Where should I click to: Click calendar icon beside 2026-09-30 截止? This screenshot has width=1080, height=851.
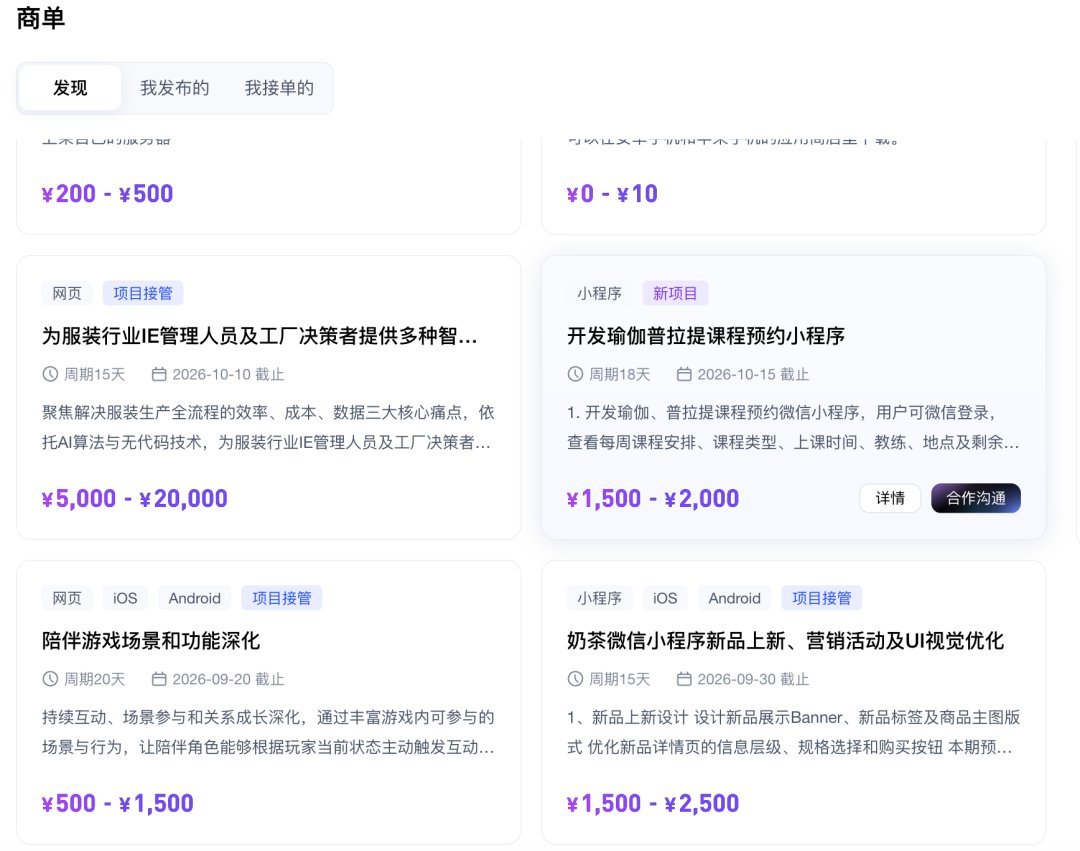click(x=684, y=680)
